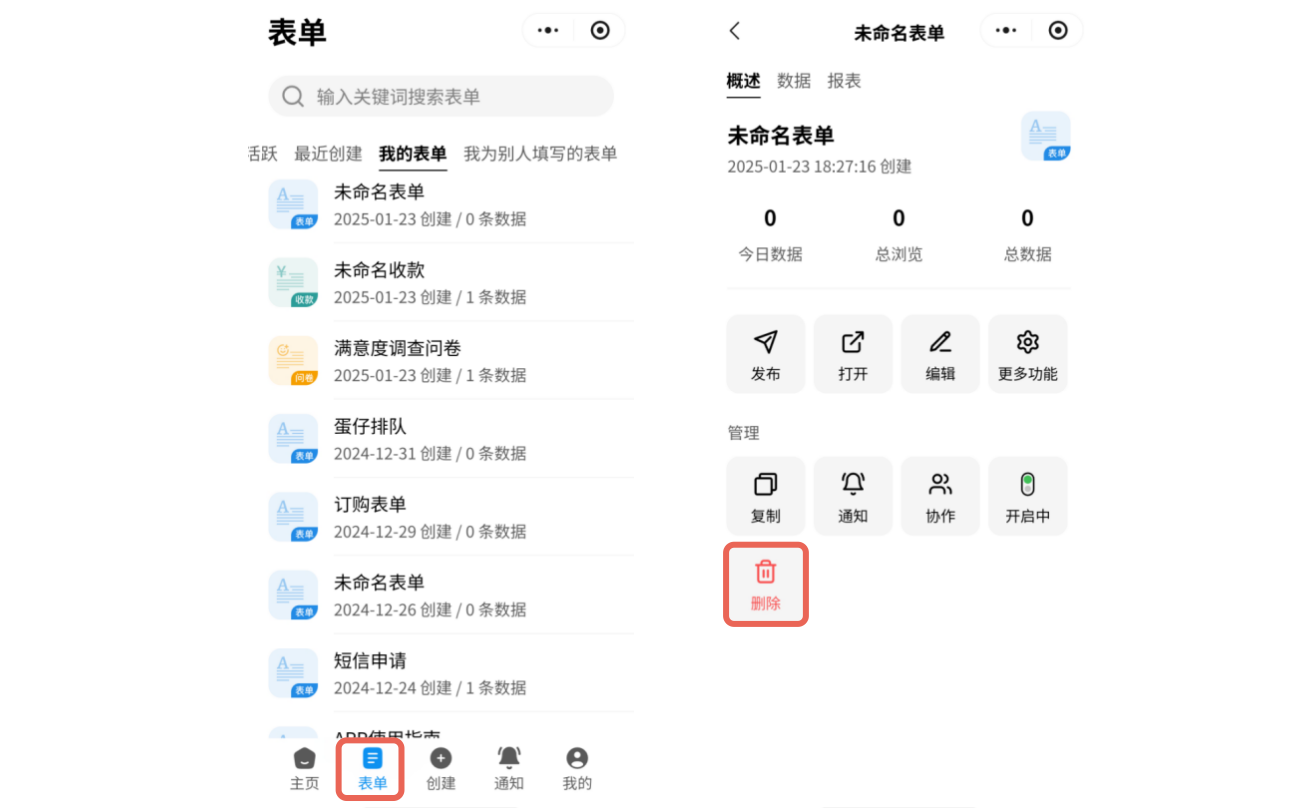Click the 收款 icon for 未命名收款
The image size is (1300, 808).
pos(293,282)
